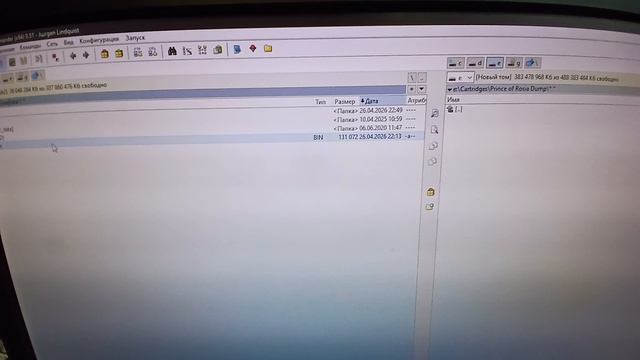The height and width of the screenshot is (360, 640).
Task: Click the vertical bar New folder icon
Action: click(430, 207)
